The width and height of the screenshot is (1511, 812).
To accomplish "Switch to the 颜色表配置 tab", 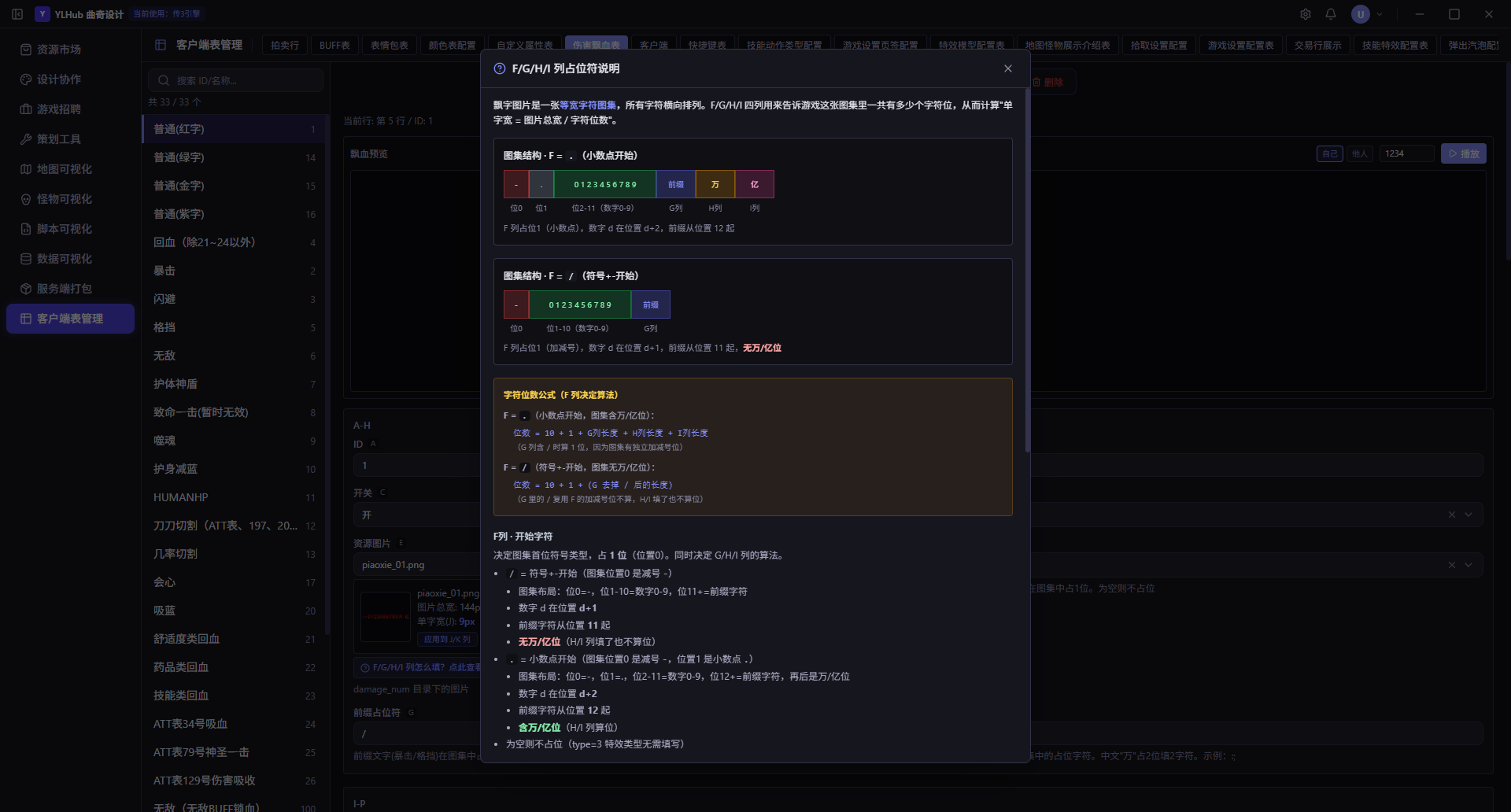I will coord(452,46).
